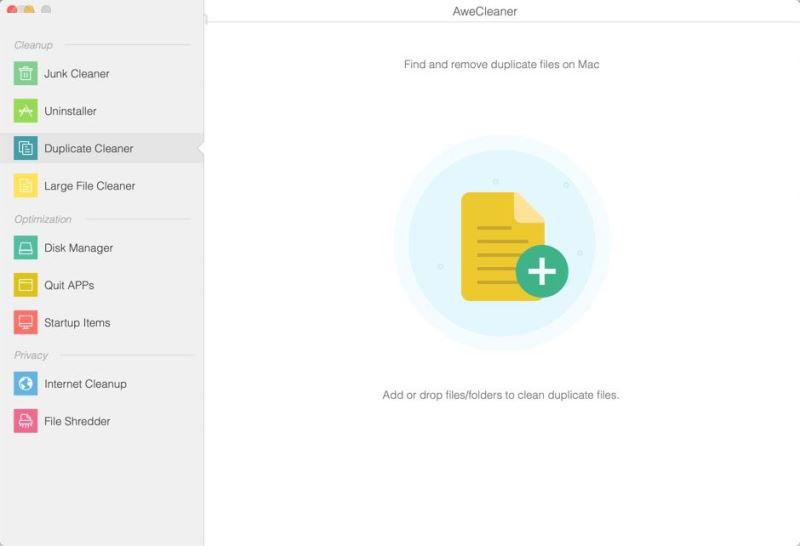
Task: Click the Quit APPs window icon
Action: 26,285
